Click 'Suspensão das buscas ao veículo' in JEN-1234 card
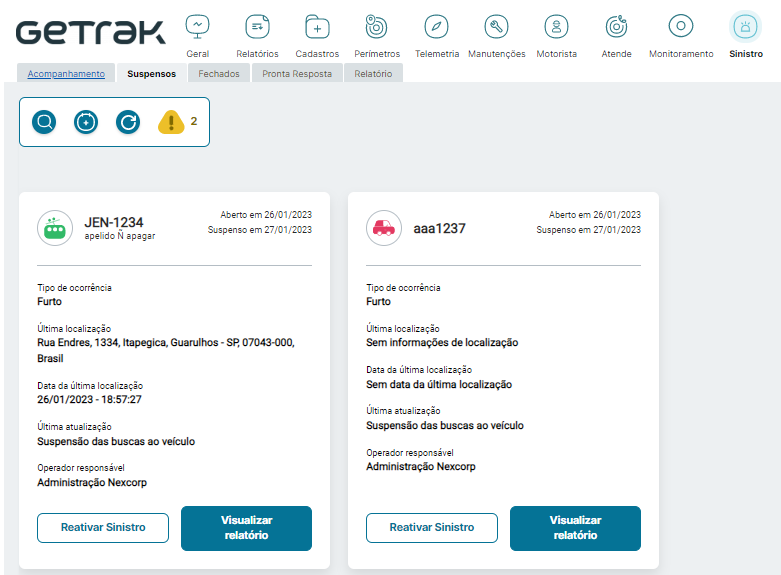781x575 pixels. pos(116,441)
